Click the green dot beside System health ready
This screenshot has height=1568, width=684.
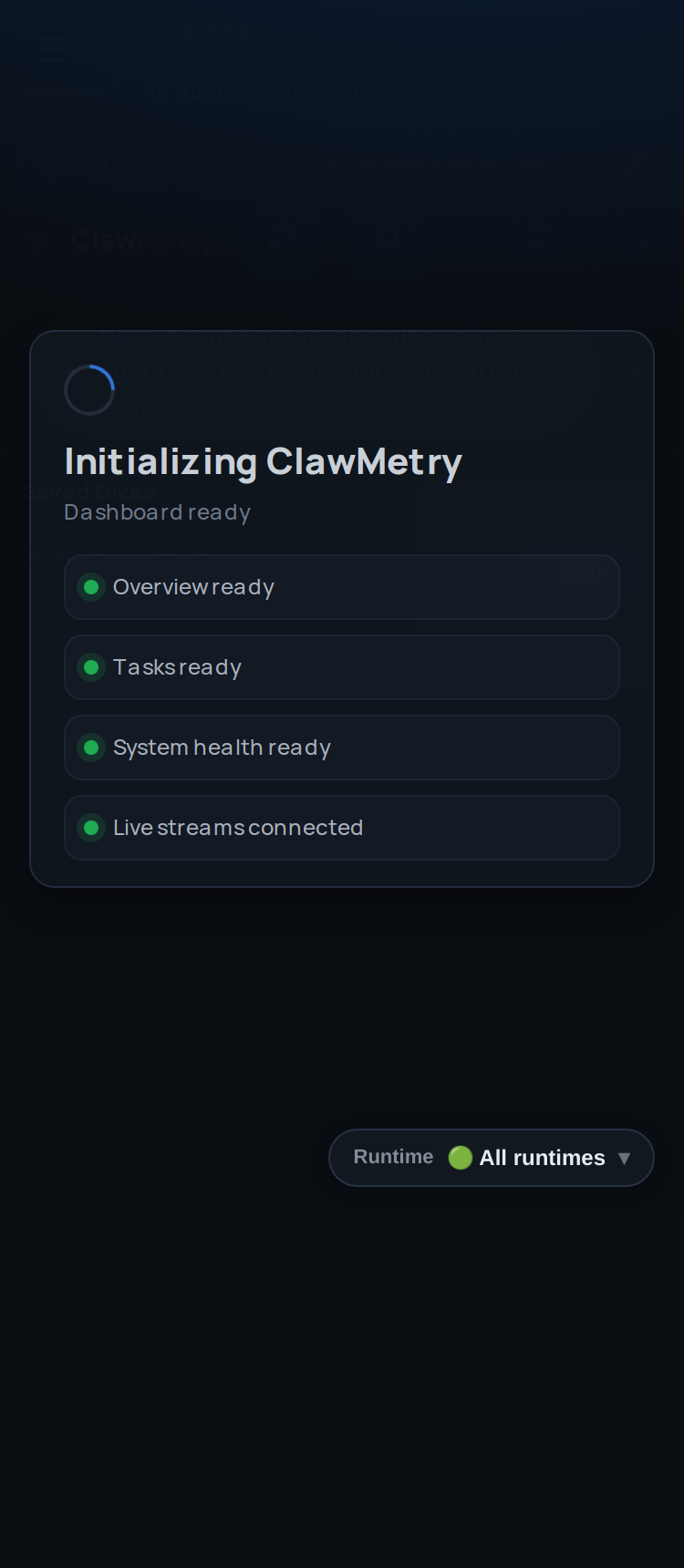coord(91,748)
